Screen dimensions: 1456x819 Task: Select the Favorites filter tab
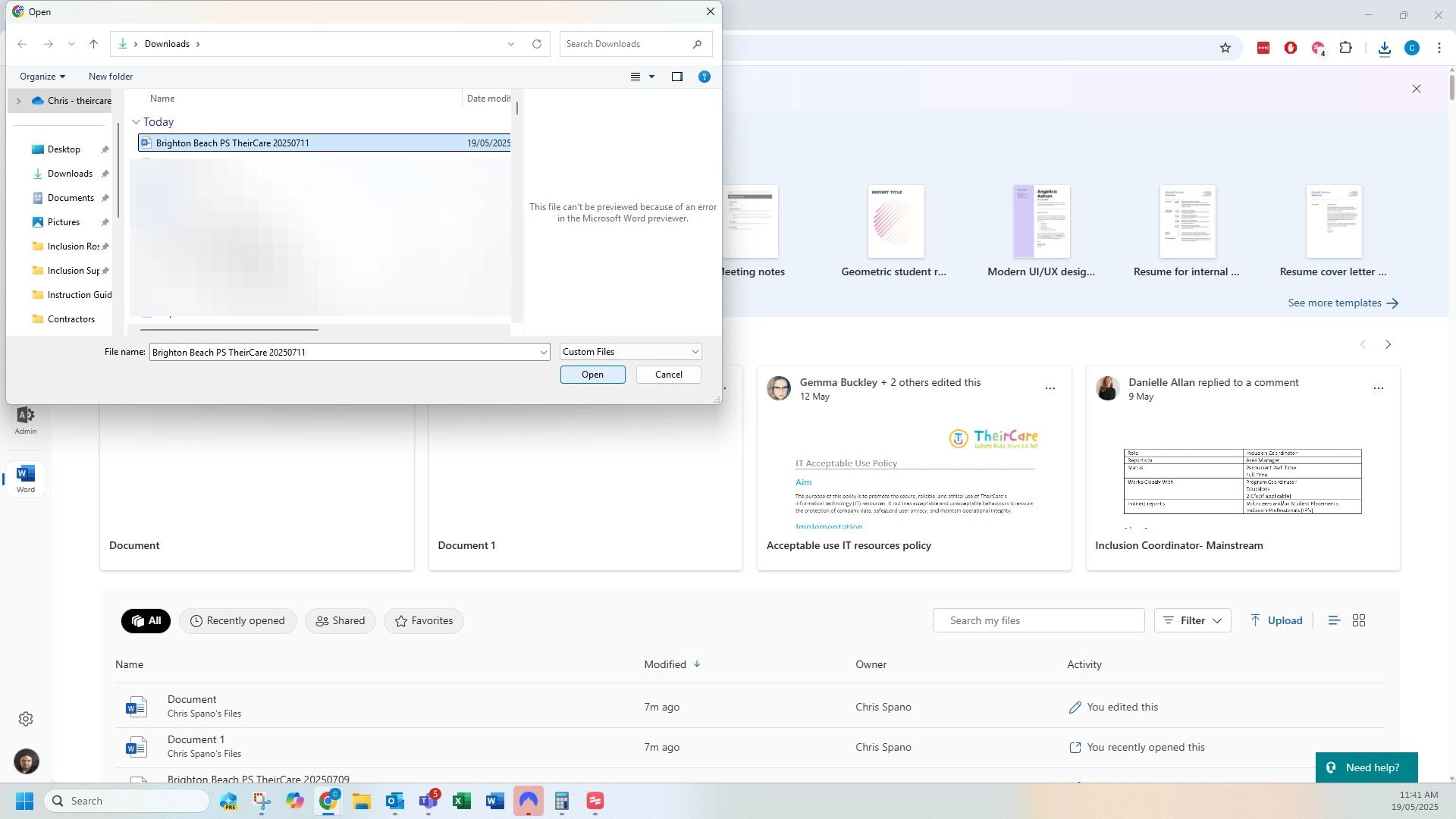tap(424, 620)
